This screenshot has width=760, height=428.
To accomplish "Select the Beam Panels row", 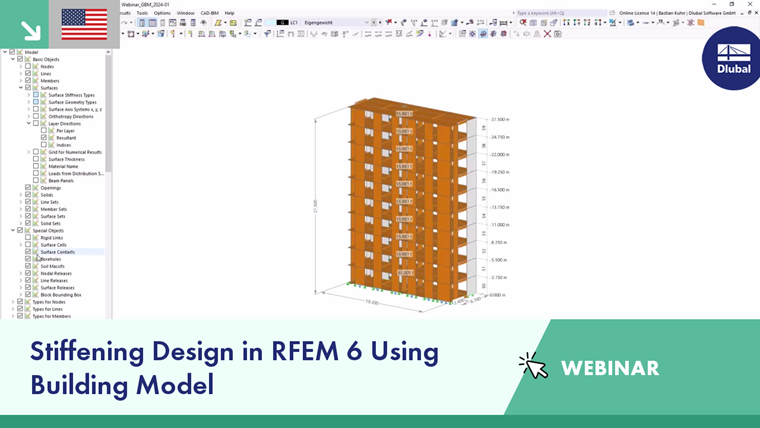I will click(x=61, y=180).
